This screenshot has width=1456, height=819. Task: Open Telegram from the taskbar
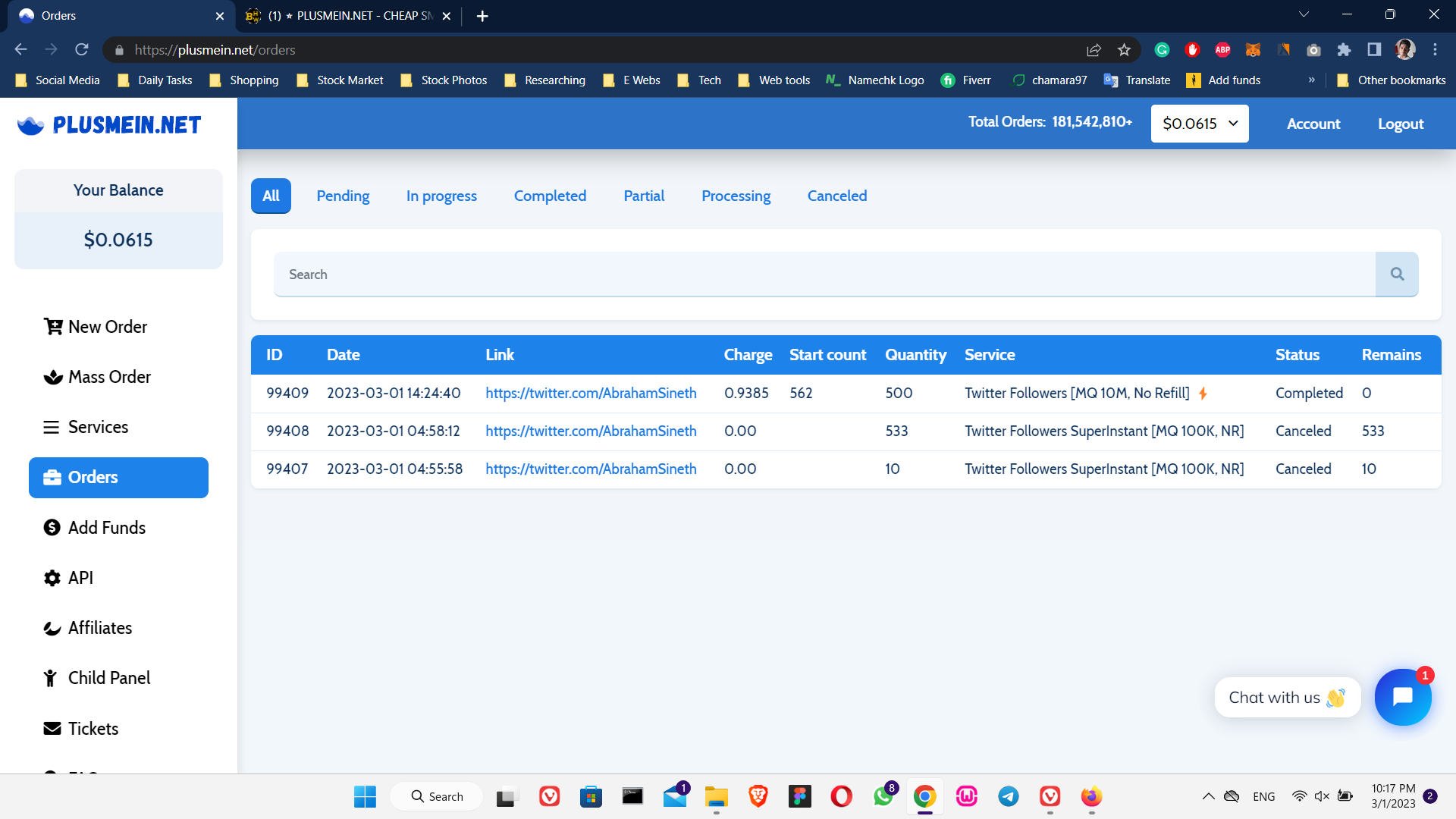pyautogui.click(x=1008, y=796)
